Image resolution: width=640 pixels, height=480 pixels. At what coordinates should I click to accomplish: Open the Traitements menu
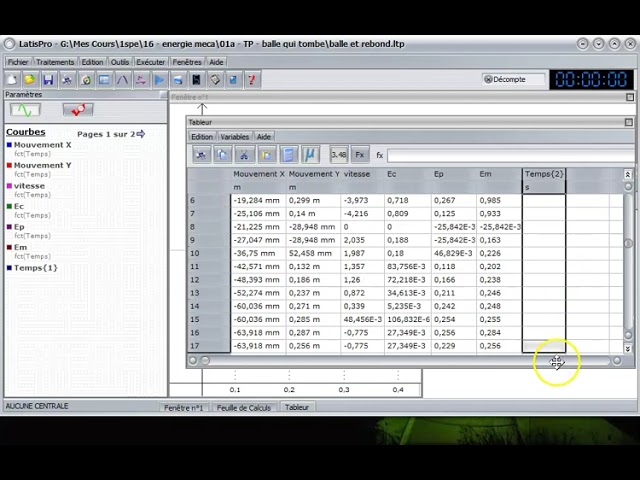(55, 62)
